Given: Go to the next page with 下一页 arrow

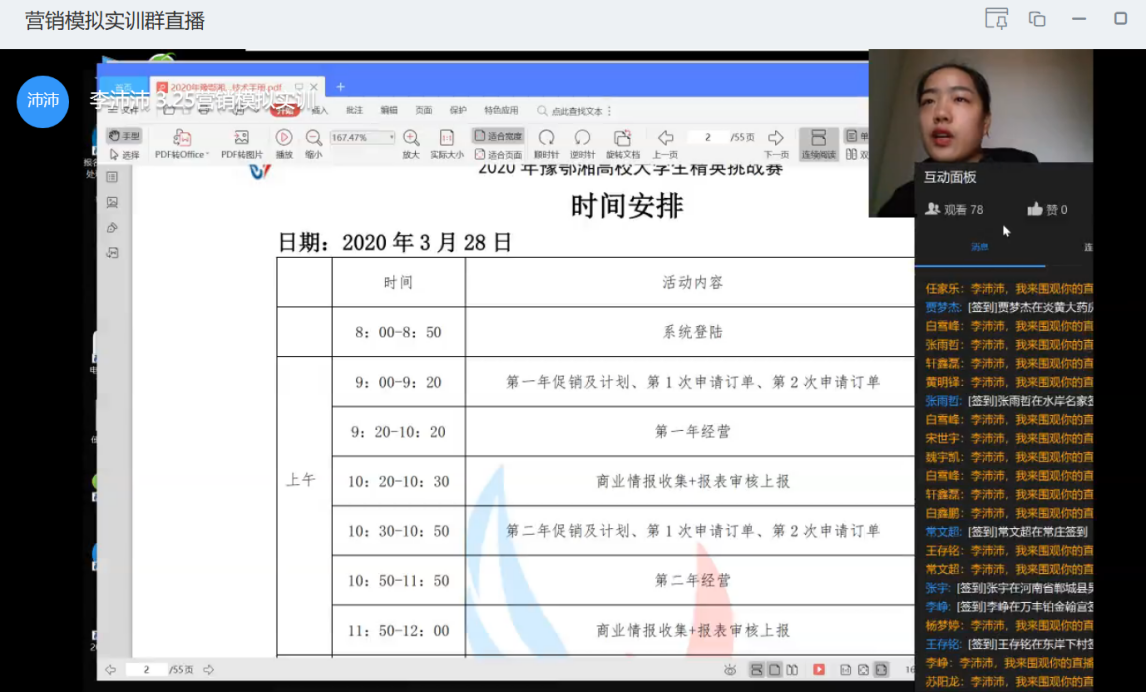Looking at the screenshot, I should click(776, 138).
